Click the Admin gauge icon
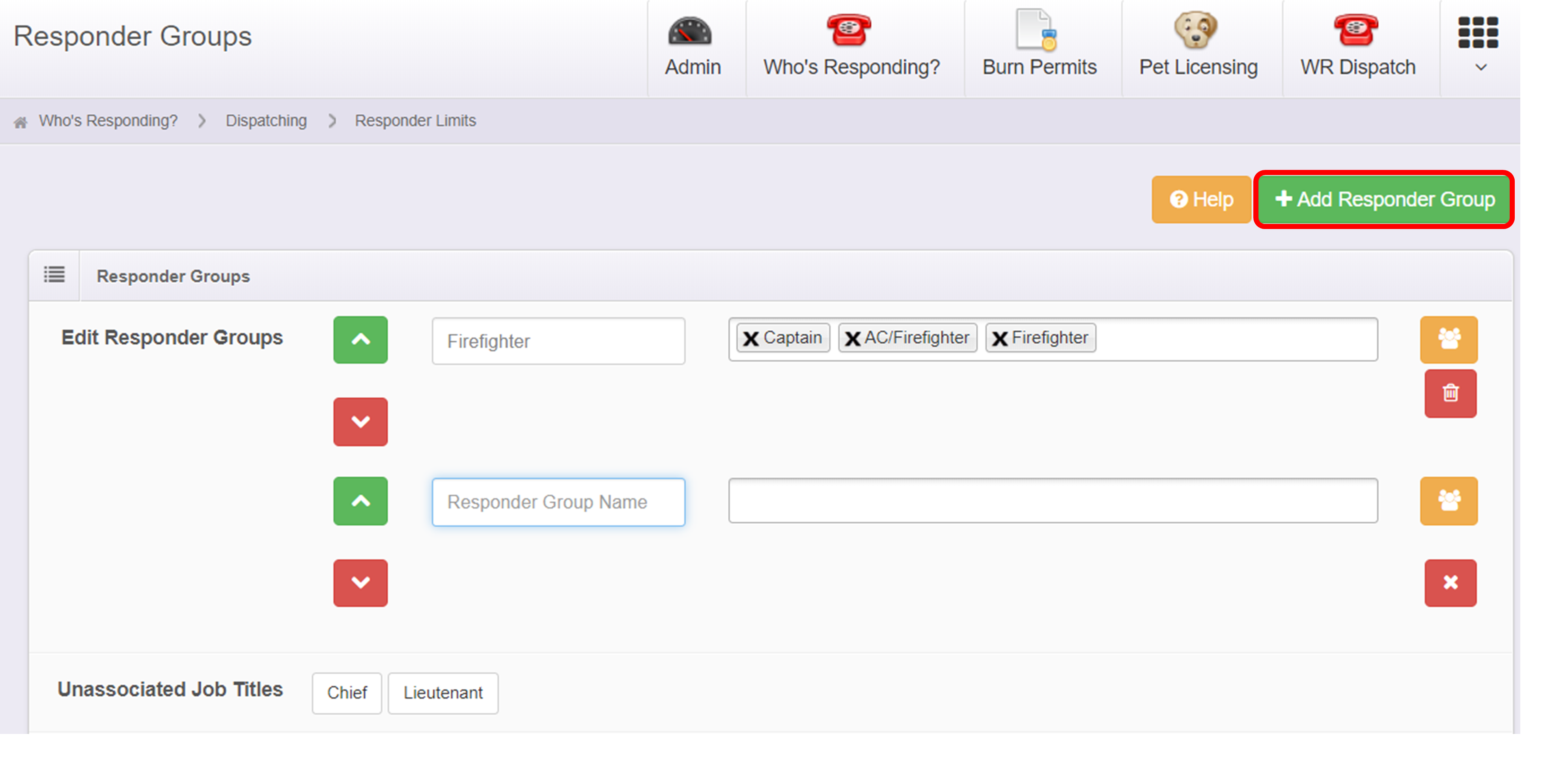The width and height of the screenshot is (1542, 784). 690,31
